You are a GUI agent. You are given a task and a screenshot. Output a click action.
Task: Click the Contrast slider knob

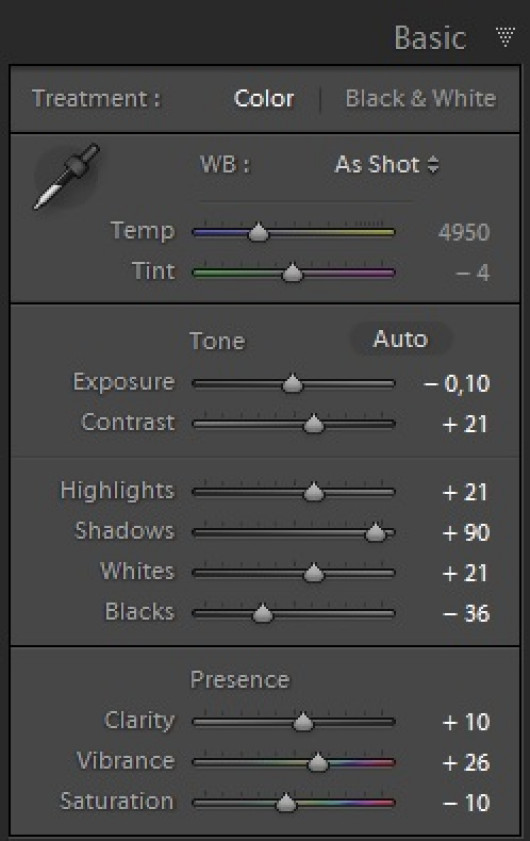pyautogui.click(x=314, y=424)
